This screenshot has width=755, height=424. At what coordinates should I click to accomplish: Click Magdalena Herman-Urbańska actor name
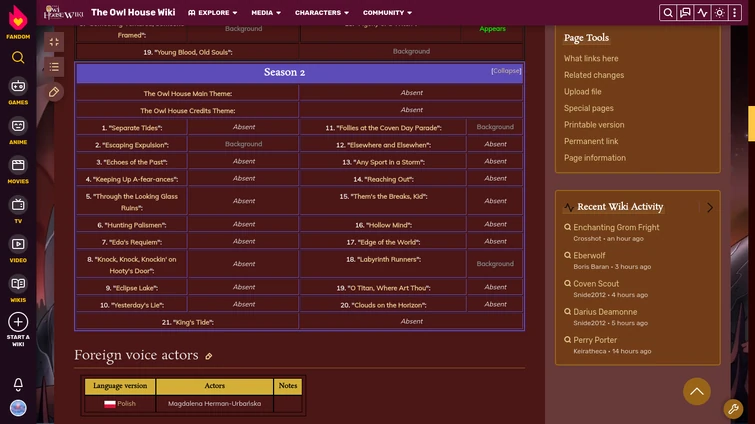coord(214,404)
